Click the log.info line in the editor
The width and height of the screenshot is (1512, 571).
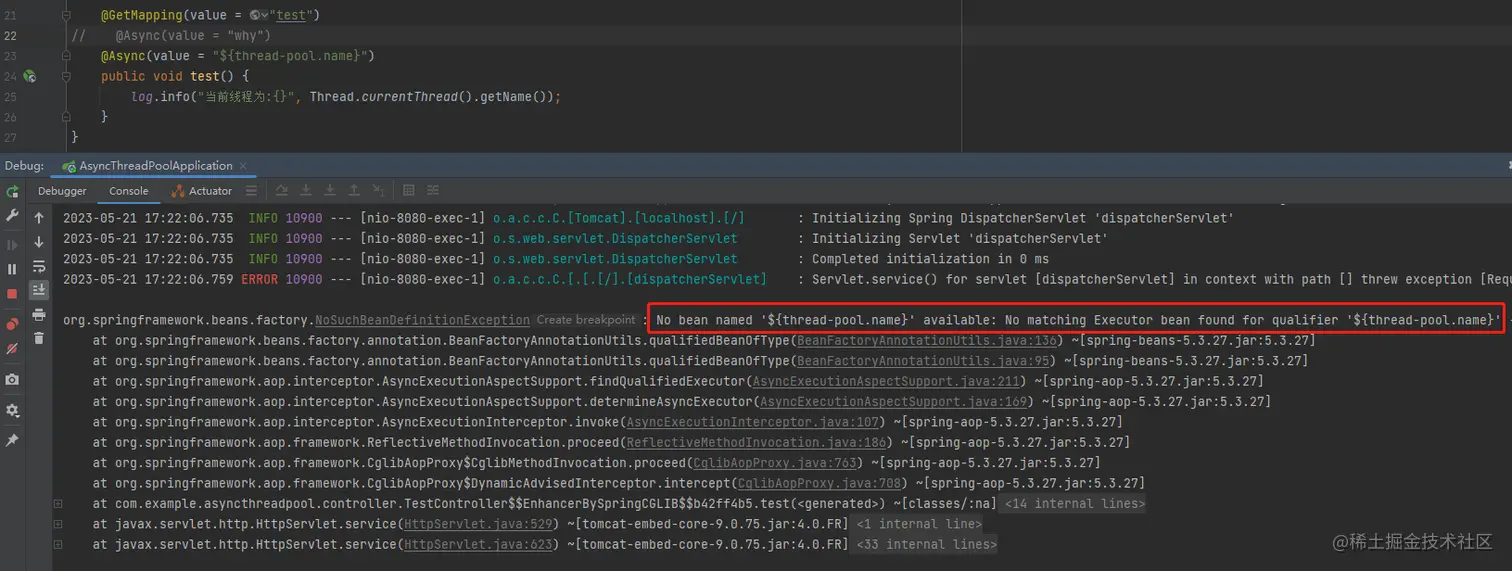tap(346, 97)
